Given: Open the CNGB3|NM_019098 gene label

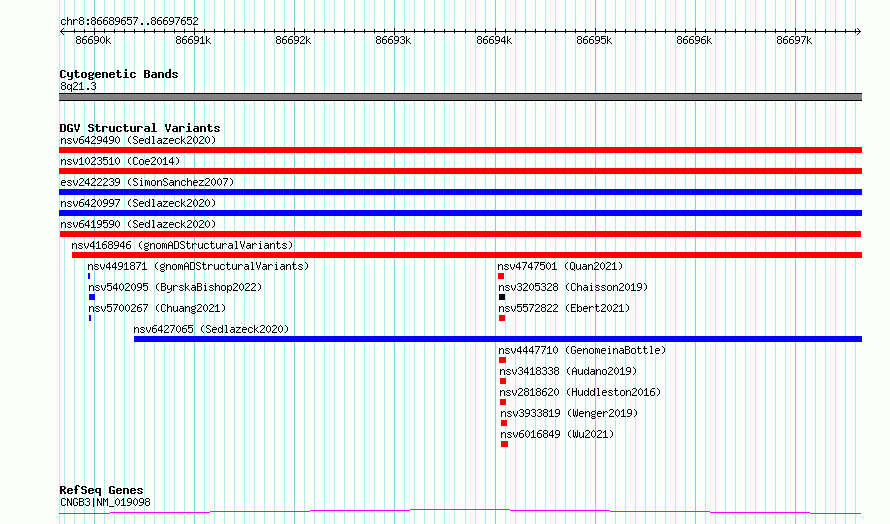Looking at the screenshot, I should 105,502.
